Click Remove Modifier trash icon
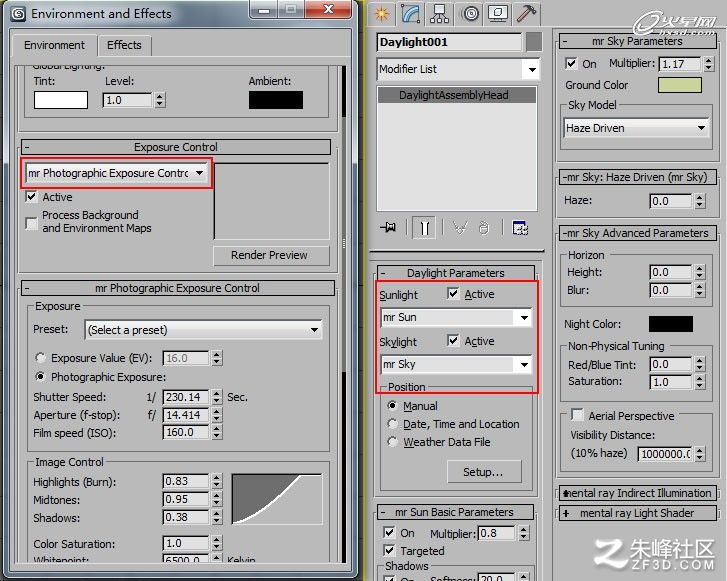This screenshot has width=727, height=581. click(484, 228)
